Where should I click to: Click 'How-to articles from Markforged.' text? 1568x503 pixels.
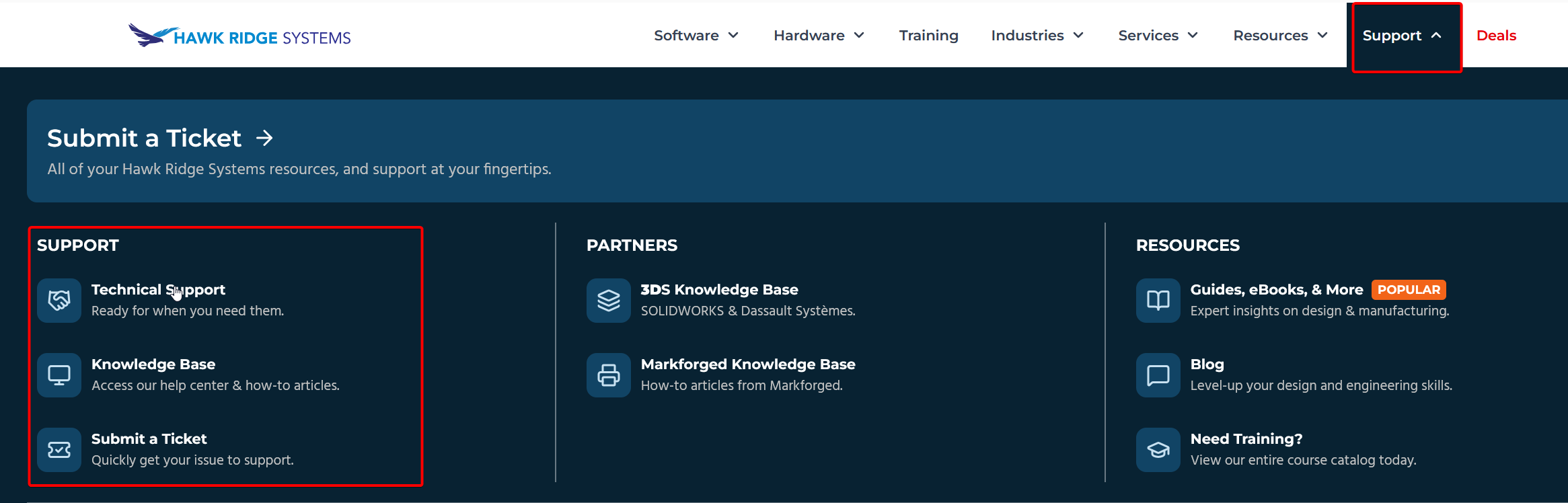pos(741,385)
